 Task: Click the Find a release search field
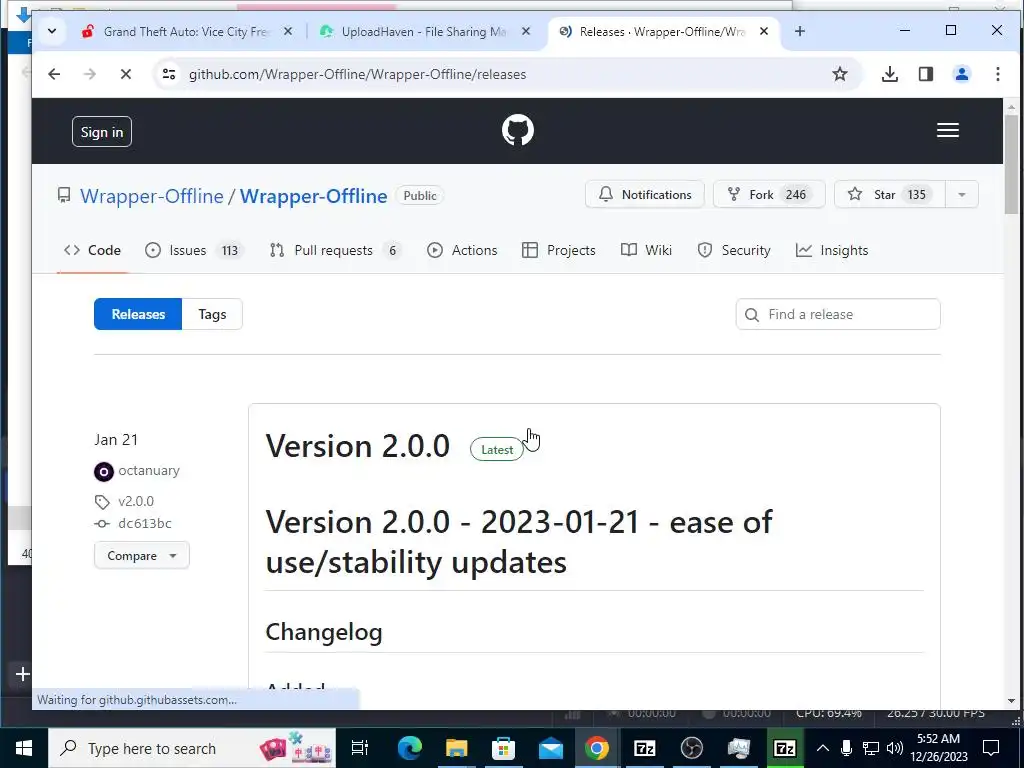click(x=838, y=314)
